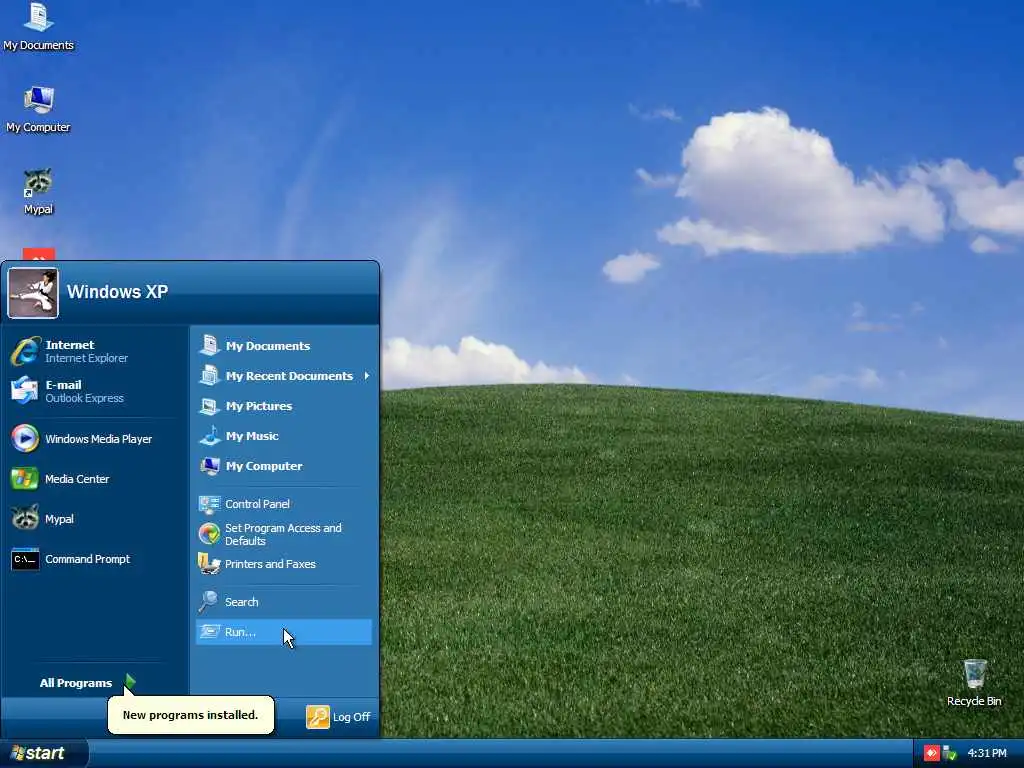Open My Documents in Start menu

pos(284,345)
